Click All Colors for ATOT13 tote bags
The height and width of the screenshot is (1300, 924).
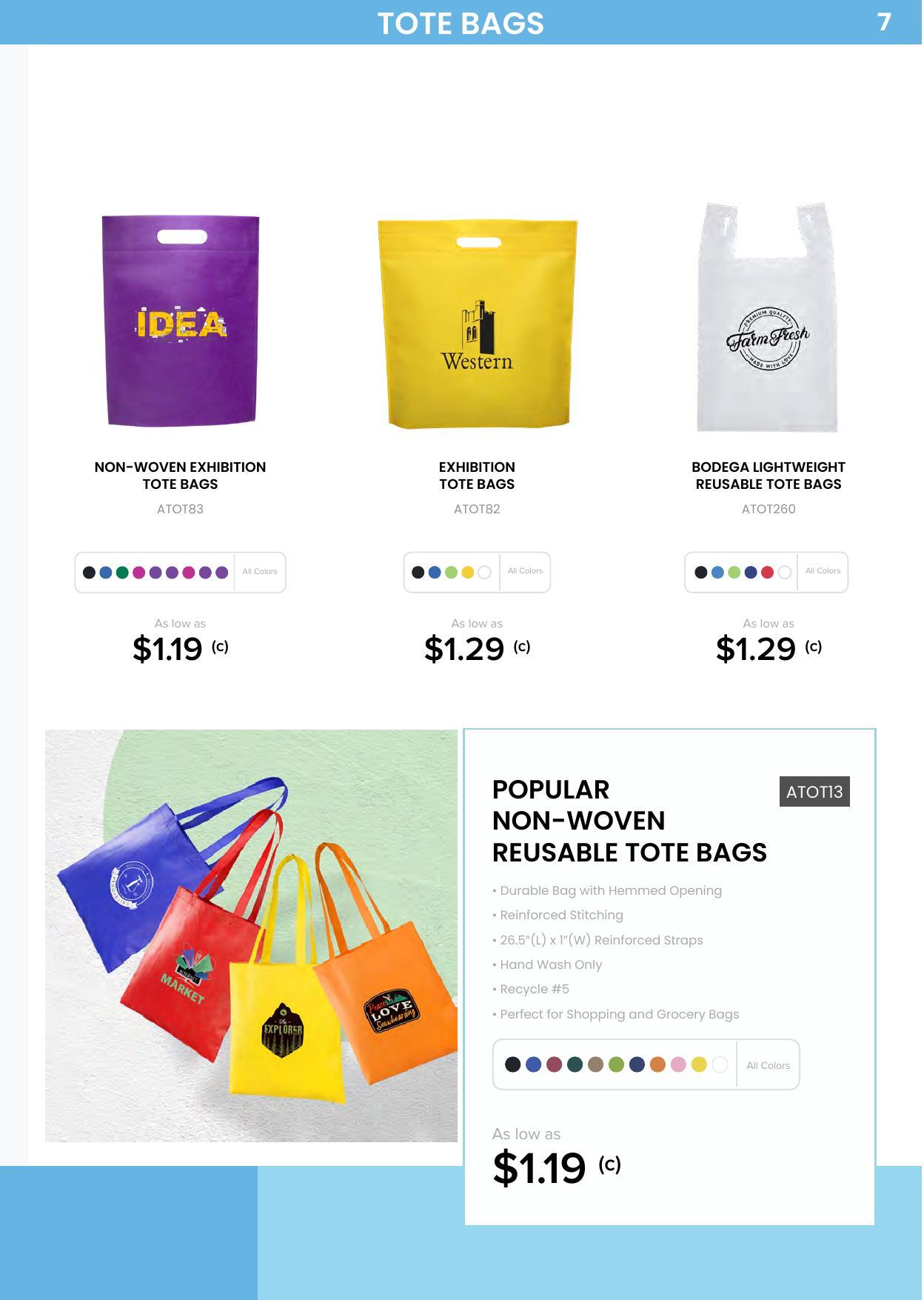pos(768,1065)
